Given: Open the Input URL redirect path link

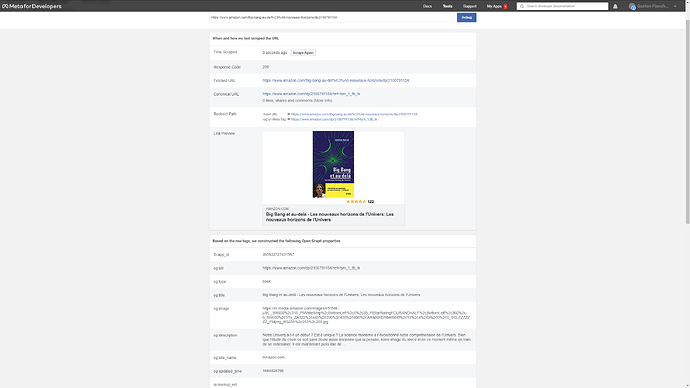Looking at the screenshot, I should [354, 114].
